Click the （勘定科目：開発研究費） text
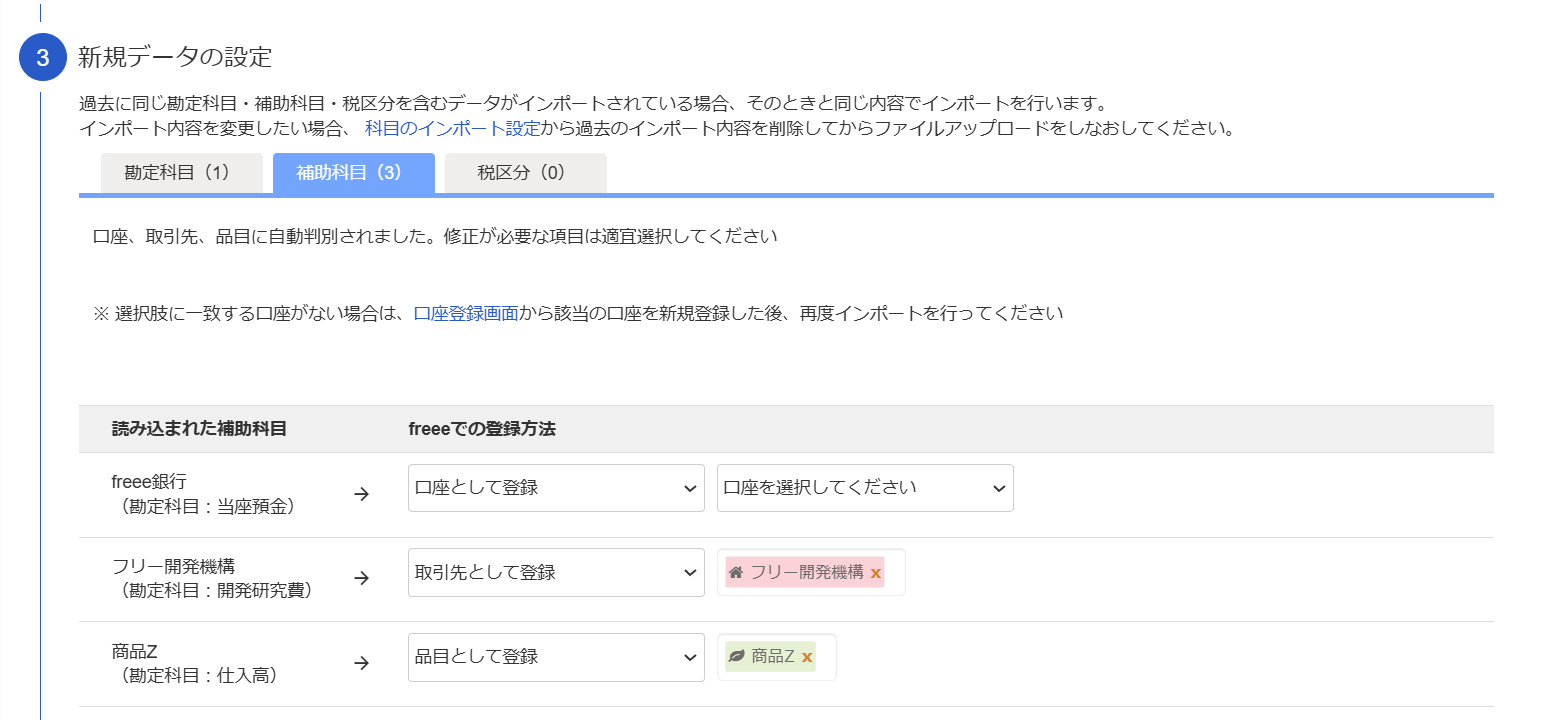This screenshot has width=1556, height=720. [x=216, y=590]
